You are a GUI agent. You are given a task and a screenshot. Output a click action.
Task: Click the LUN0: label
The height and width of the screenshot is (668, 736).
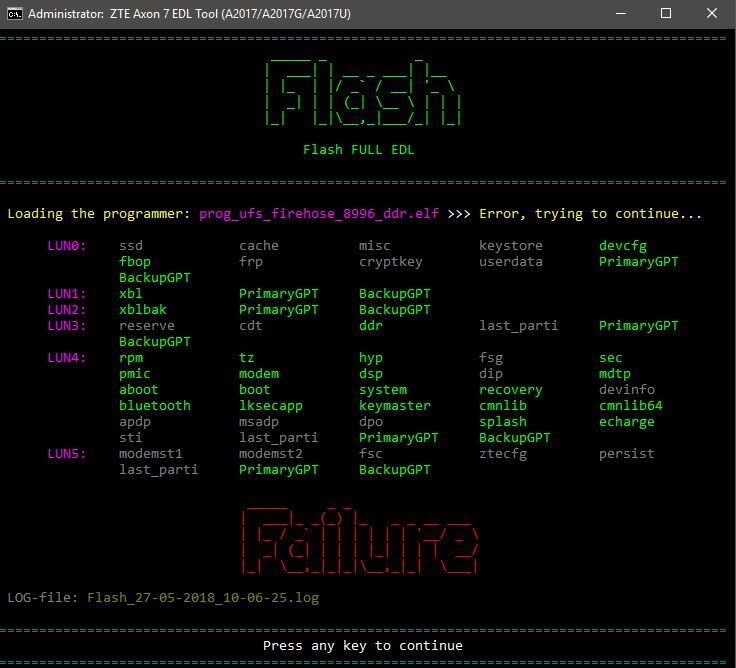[67, 246]
